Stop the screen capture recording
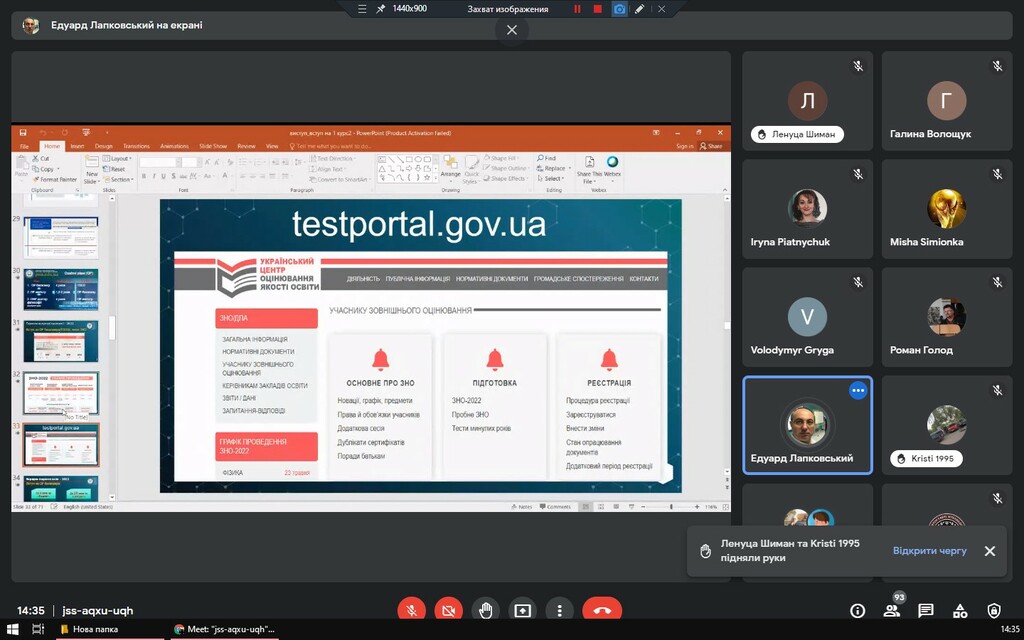The width and height of the screenshot is (1024, 640). coord(598,9)
